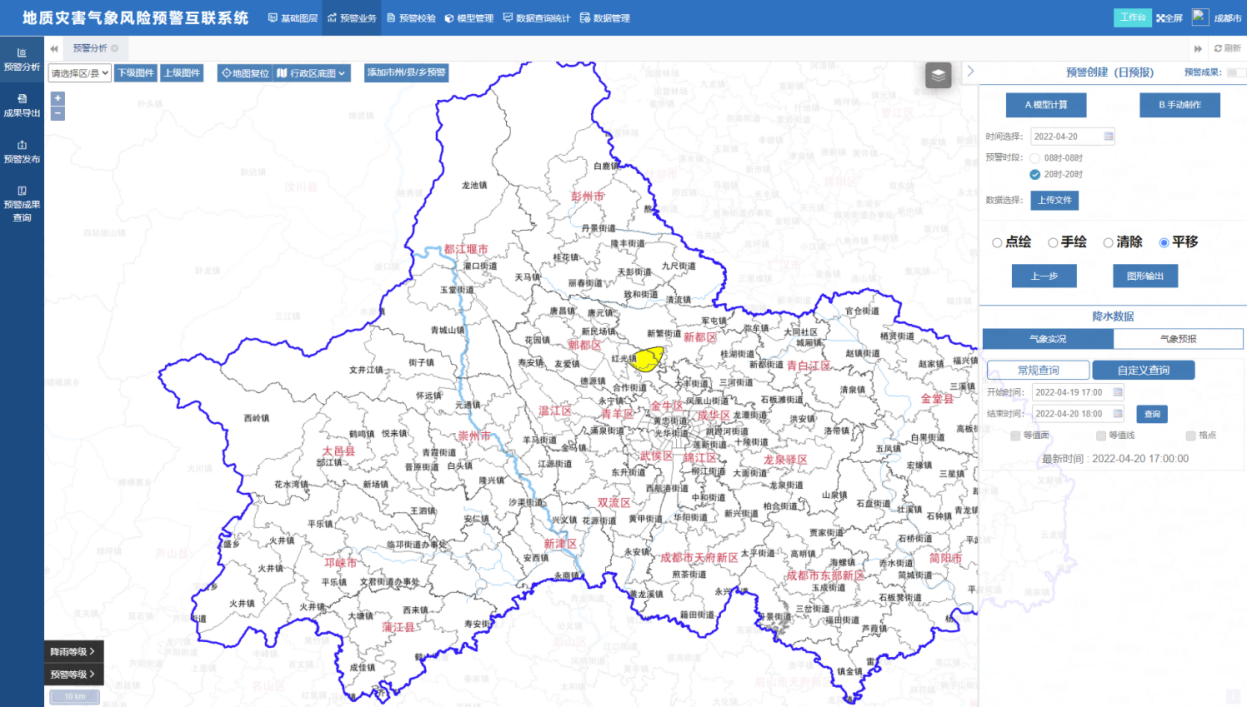This screenshot has width=1247, height=708.
Task: Open 数据查询统计 menu
Action: pyautogui.click(x=537, y=18)
